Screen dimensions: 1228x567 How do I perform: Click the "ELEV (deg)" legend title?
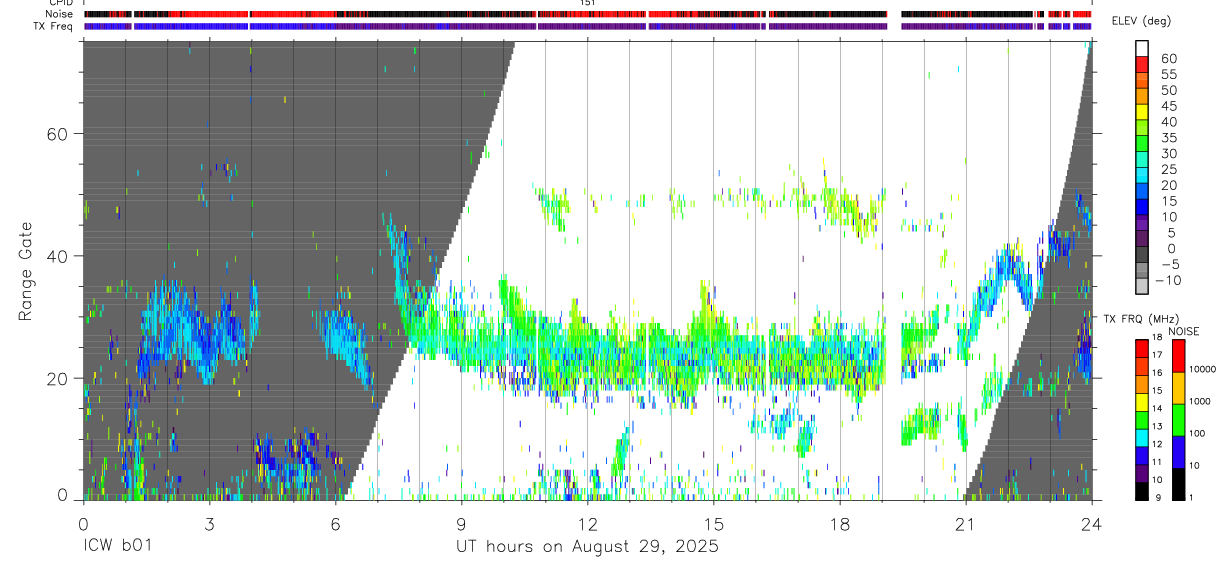[x=1142, y=21]
